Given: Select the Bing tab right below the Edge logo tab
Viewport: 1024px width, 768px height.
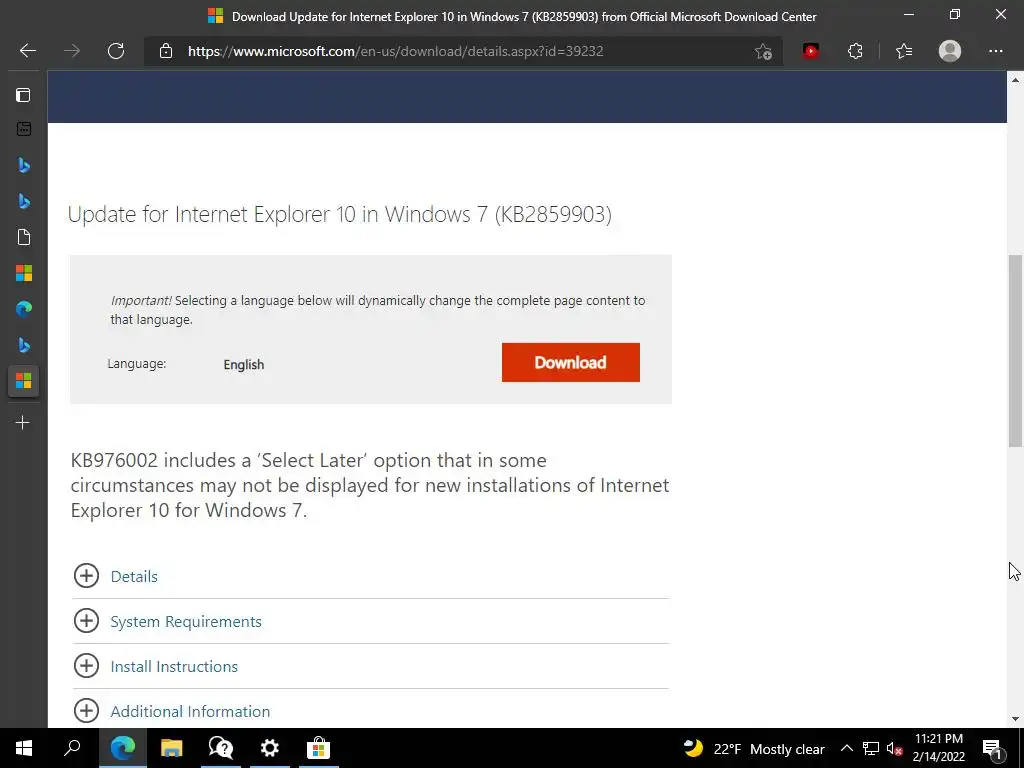Looking at the screenshot, I should [24, 344].
